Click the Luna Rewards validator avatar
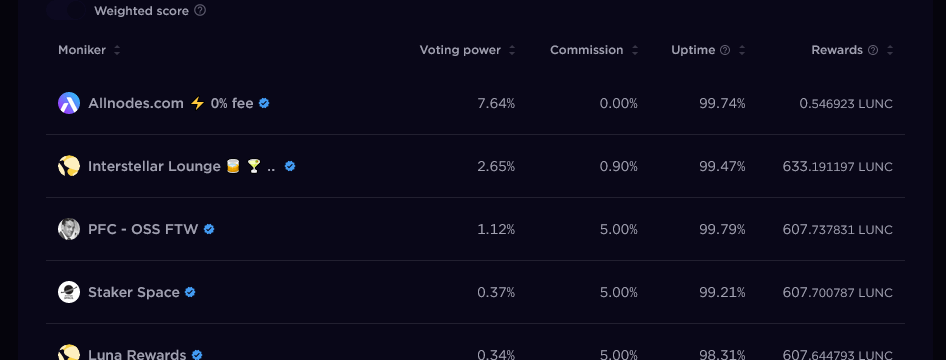946x360 pixels. click(x=69, y=353)
